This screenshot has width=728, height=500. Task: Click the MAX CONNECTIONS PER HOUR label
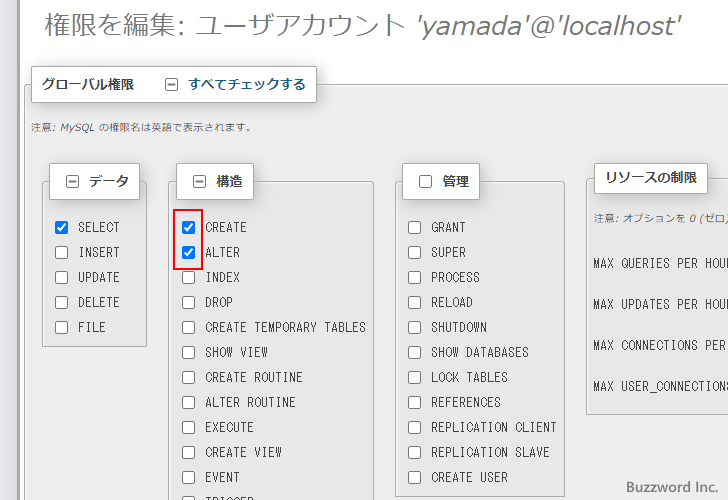click(660, 345)
